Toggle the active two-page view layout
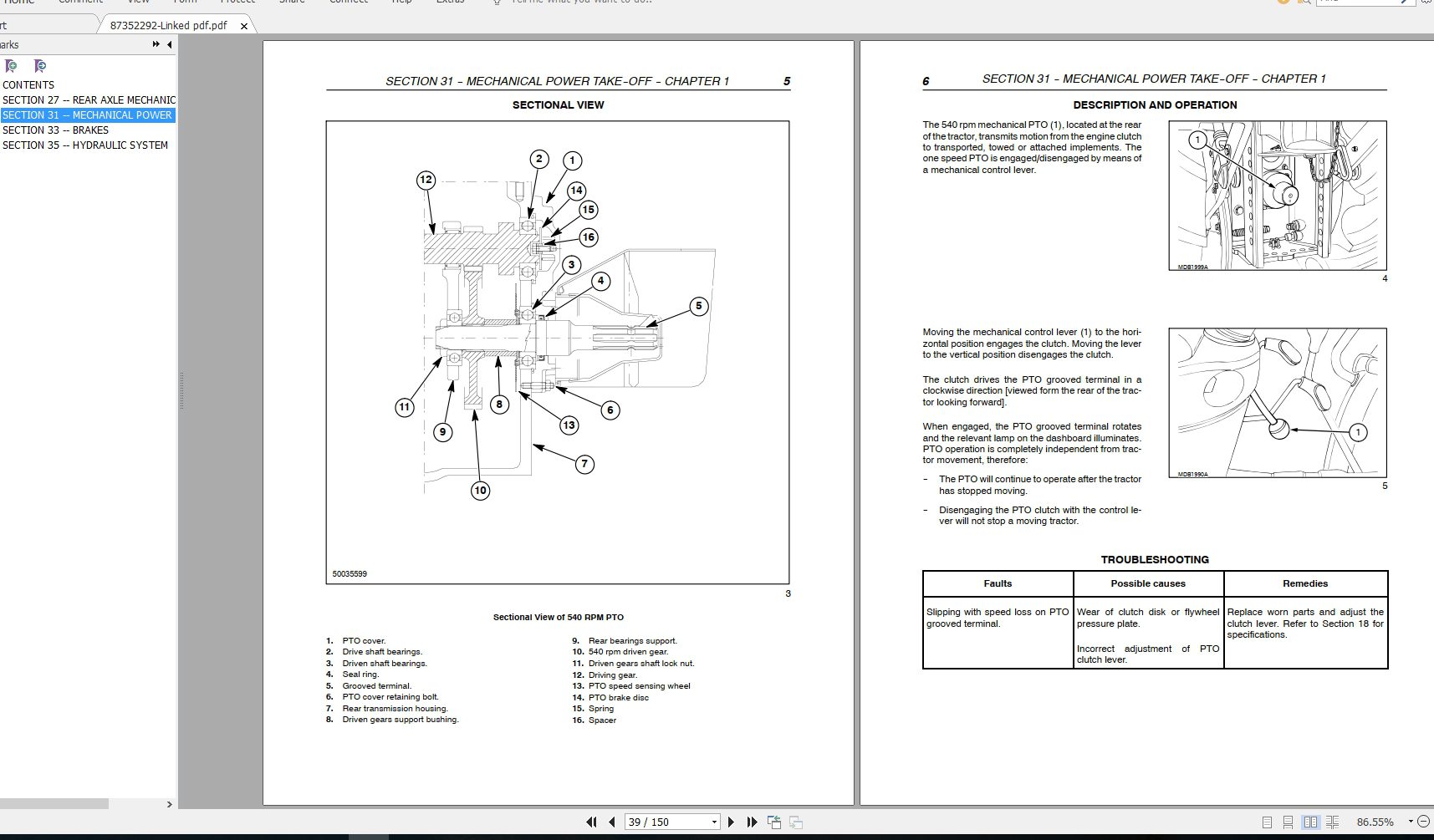The width and height of the screenshot is (1434, 840). (x=1311, y=822)
